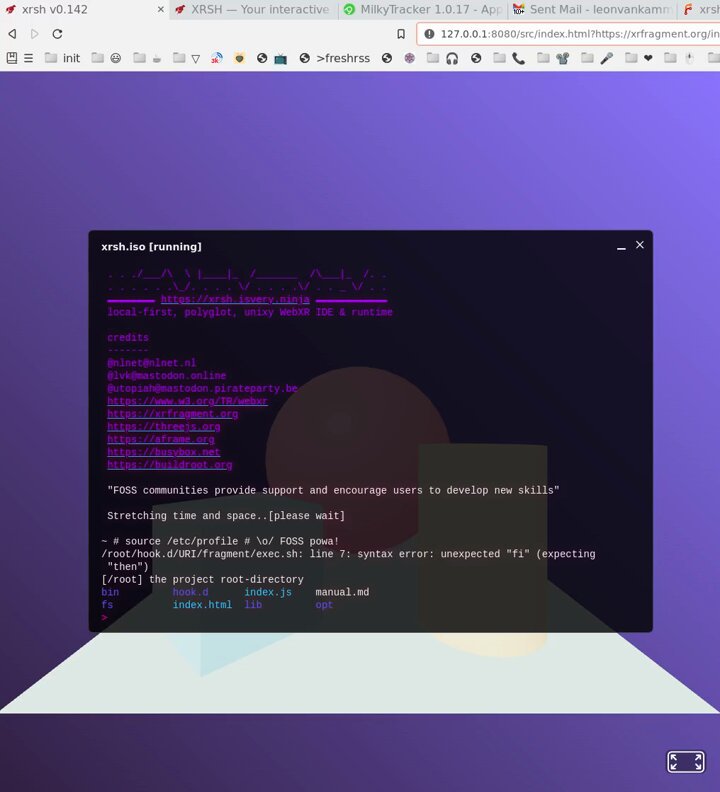The image size is (720, 792).
Task: Click the 'bin' directory listing entry
Action: [x=110, y=592]
